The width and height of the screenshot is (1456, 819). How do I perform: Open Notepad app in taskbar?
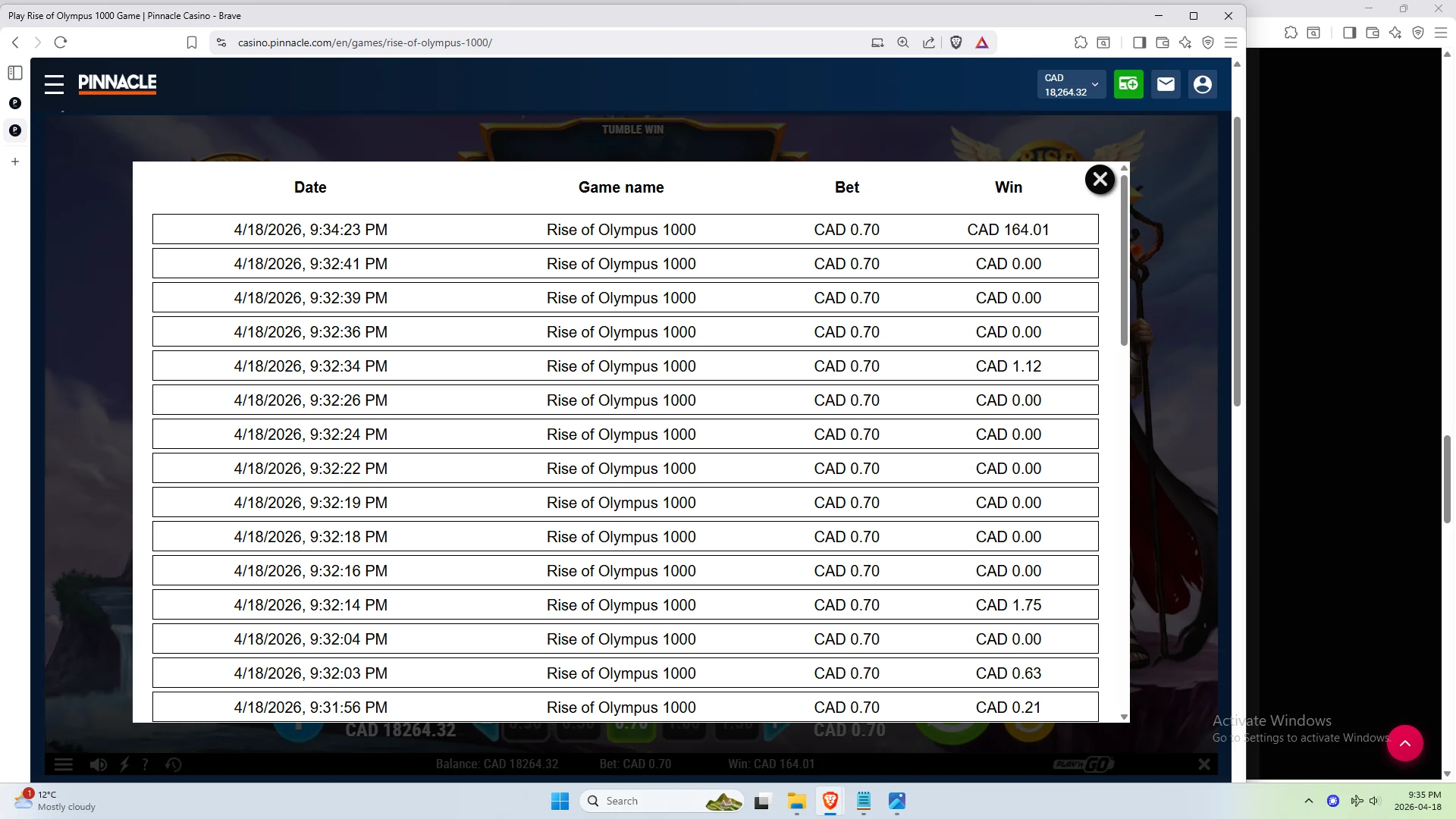[864, 801]
